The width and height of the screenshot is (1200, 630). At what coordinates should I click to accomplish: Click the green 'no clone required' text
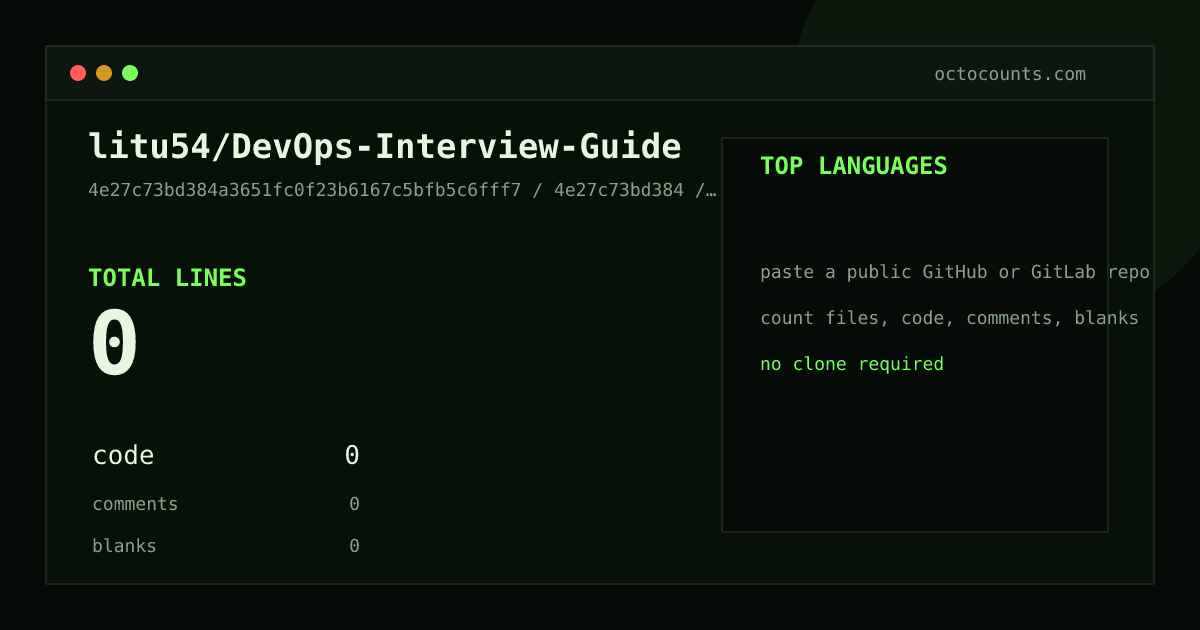coord(852,364)
